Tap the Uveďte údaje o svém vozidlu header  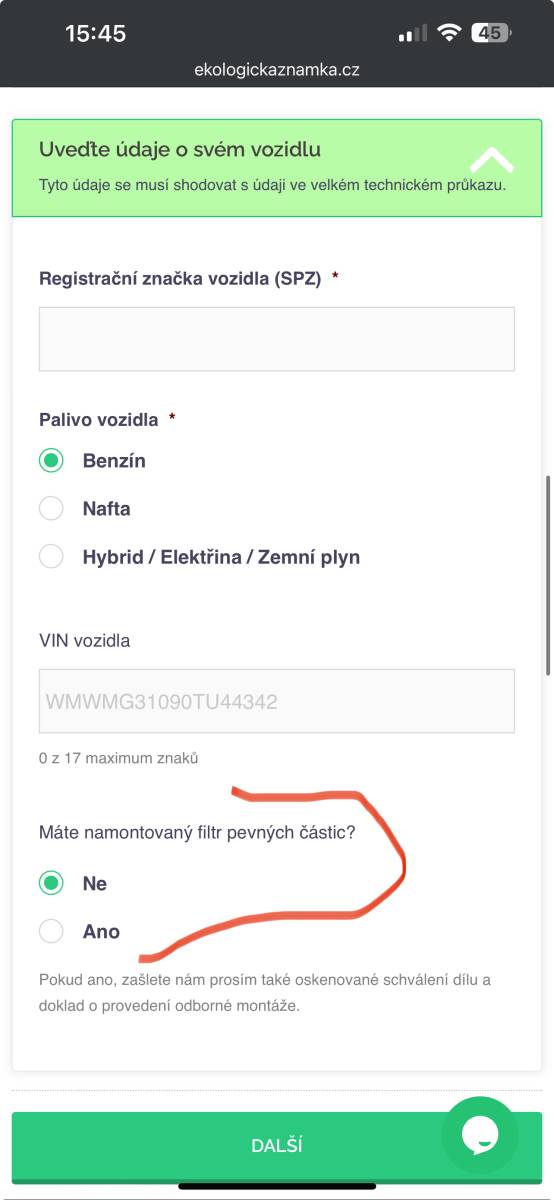[180, 150]
